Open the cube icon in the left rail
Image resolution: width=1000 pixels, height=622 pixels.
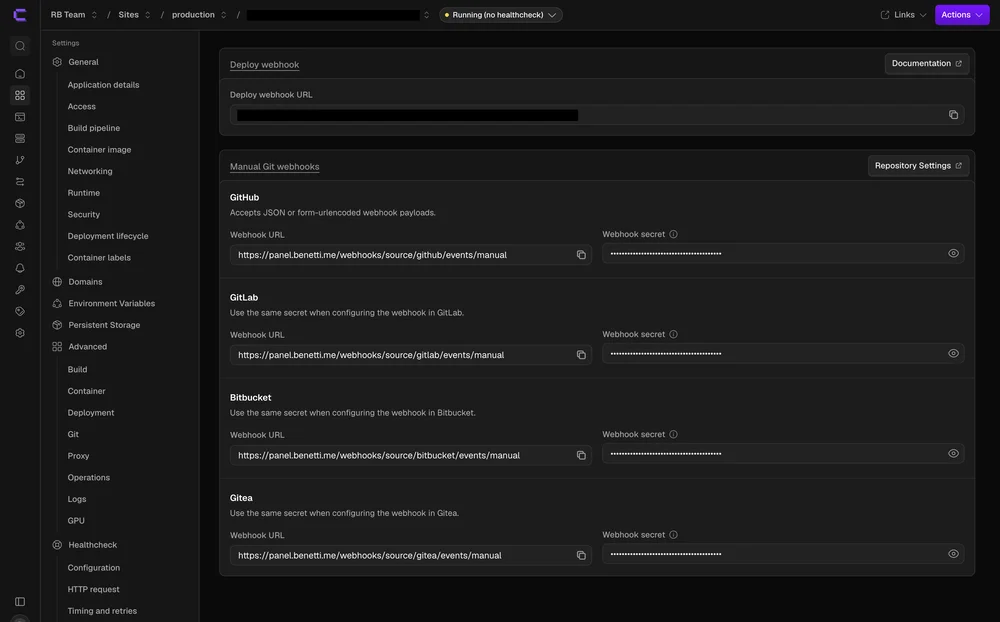(20, 204)
